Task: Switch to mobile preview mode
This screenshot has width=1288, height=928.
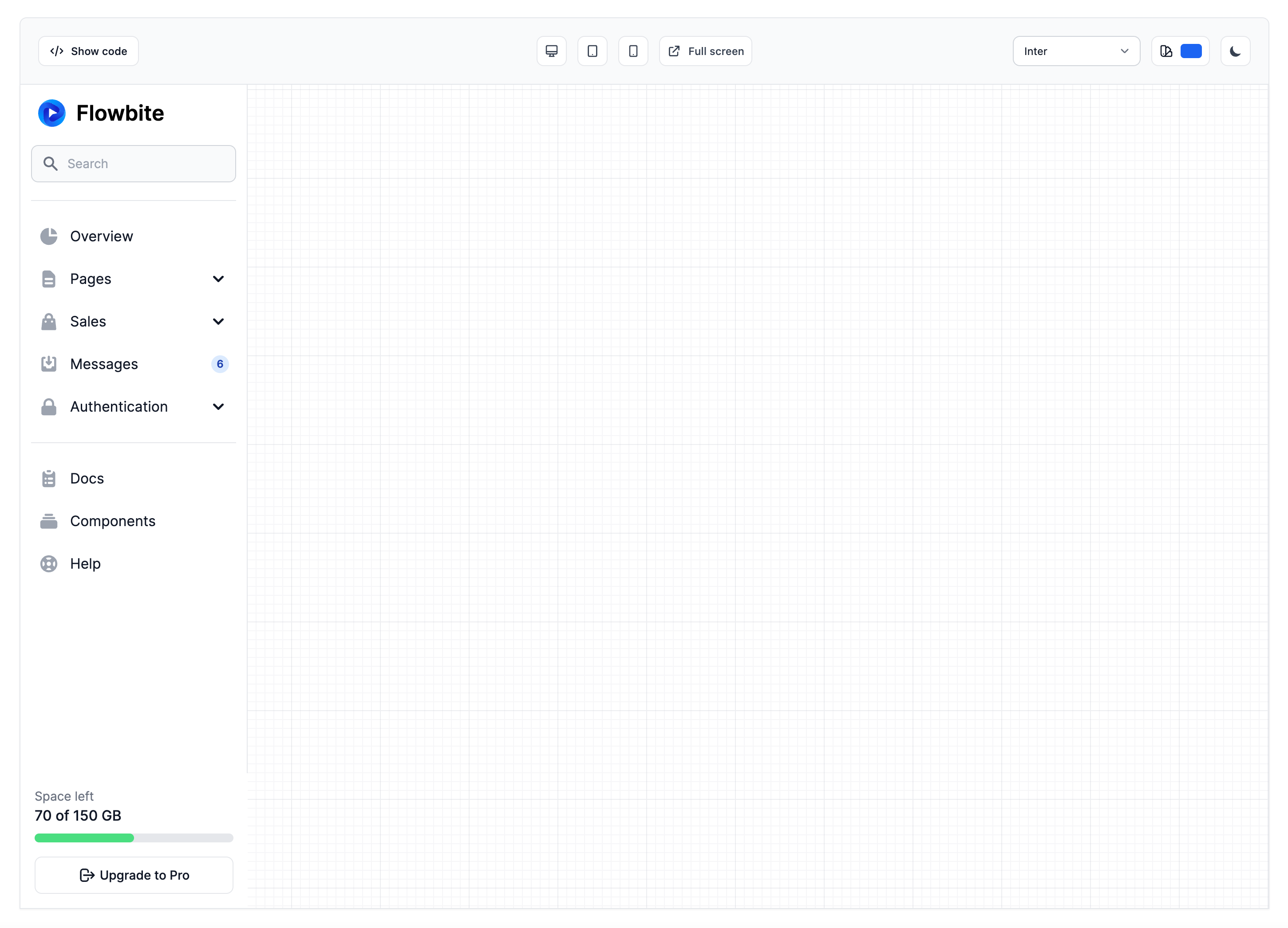Action: coord(633,51)
